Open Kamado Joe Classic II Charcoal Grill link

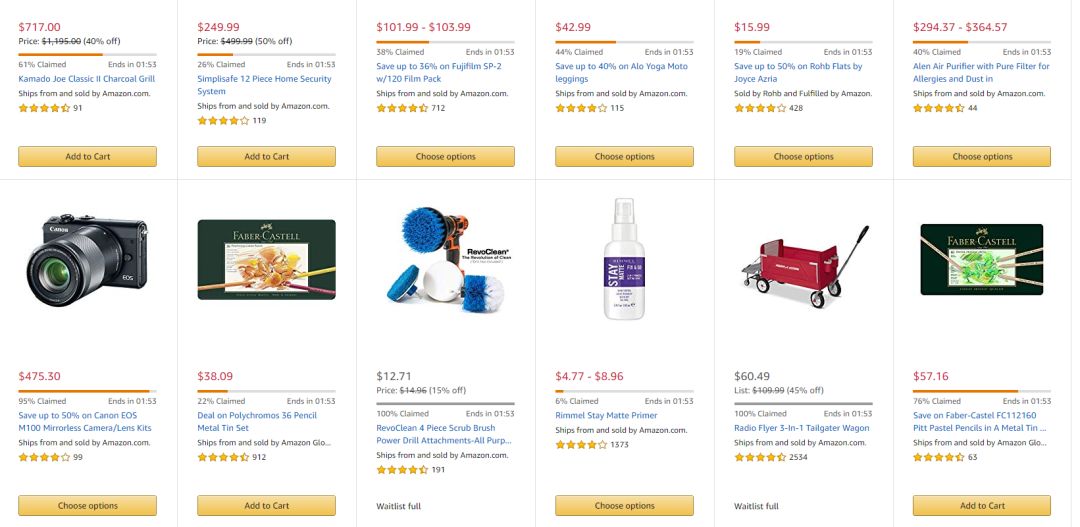tap(87, 79)
